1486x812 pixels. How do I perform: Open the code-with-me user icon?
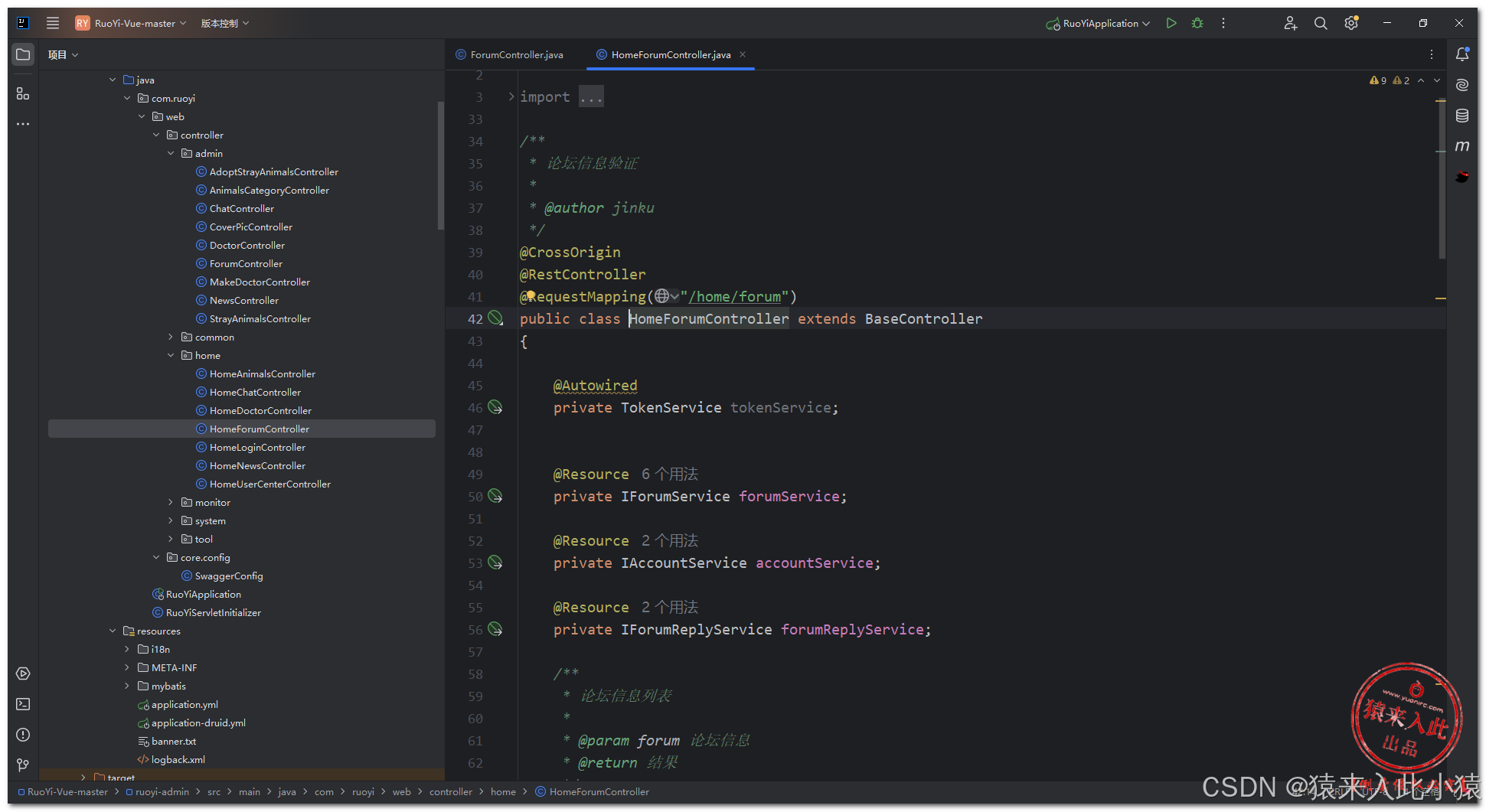point(1291,23)
